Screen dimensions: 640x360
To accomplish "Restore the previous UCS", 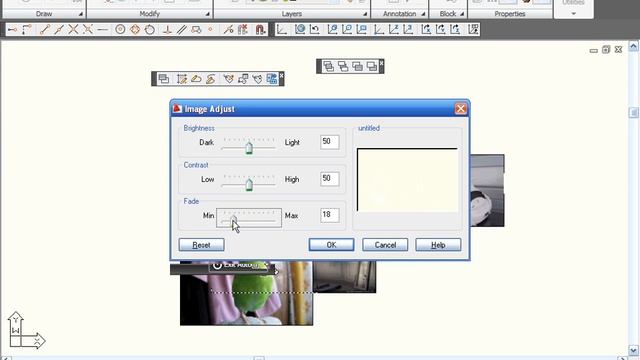I will [314, 29].
